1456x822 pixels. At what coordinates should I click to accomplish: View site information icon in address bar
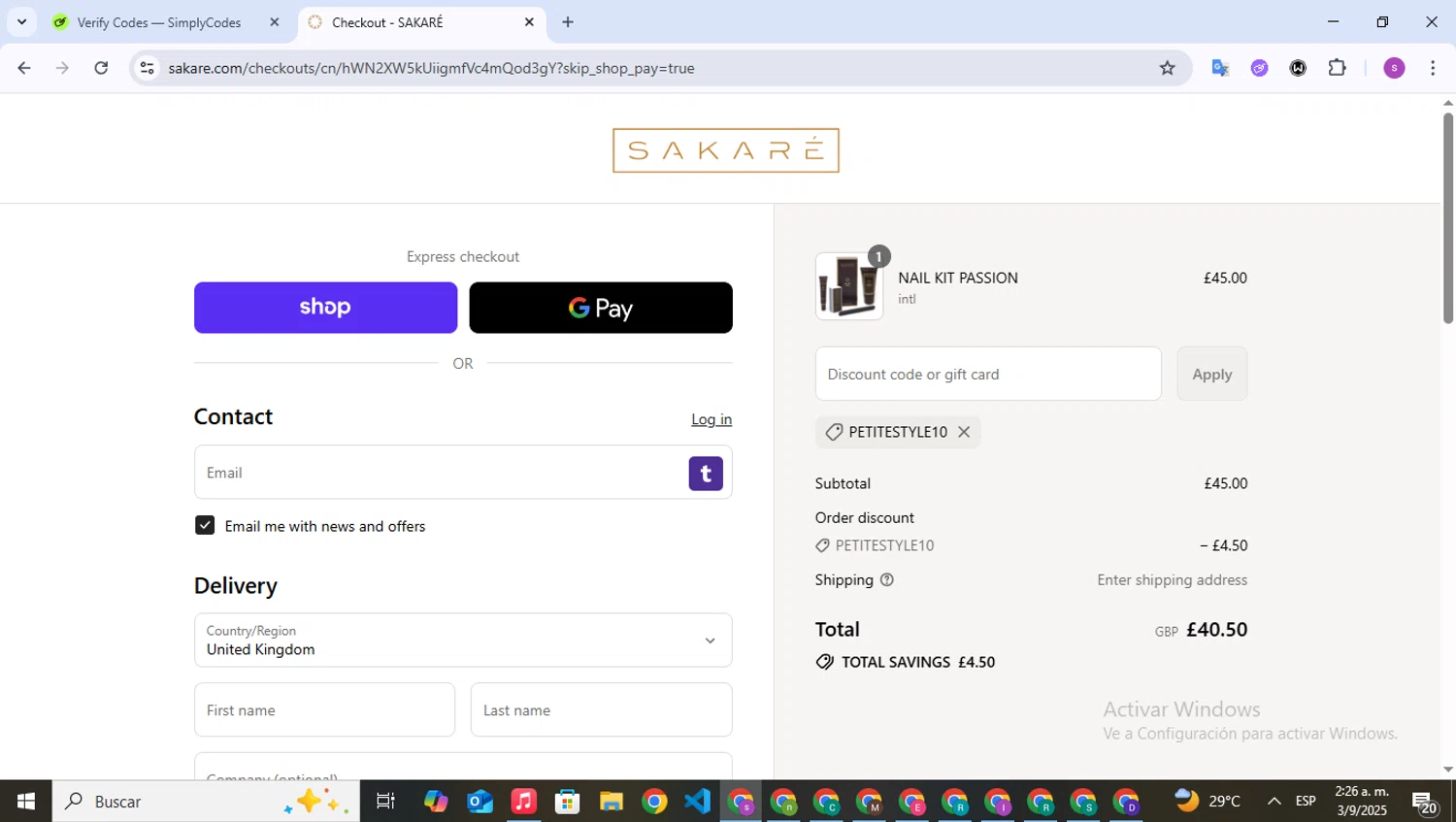click(x=148, y=68)
